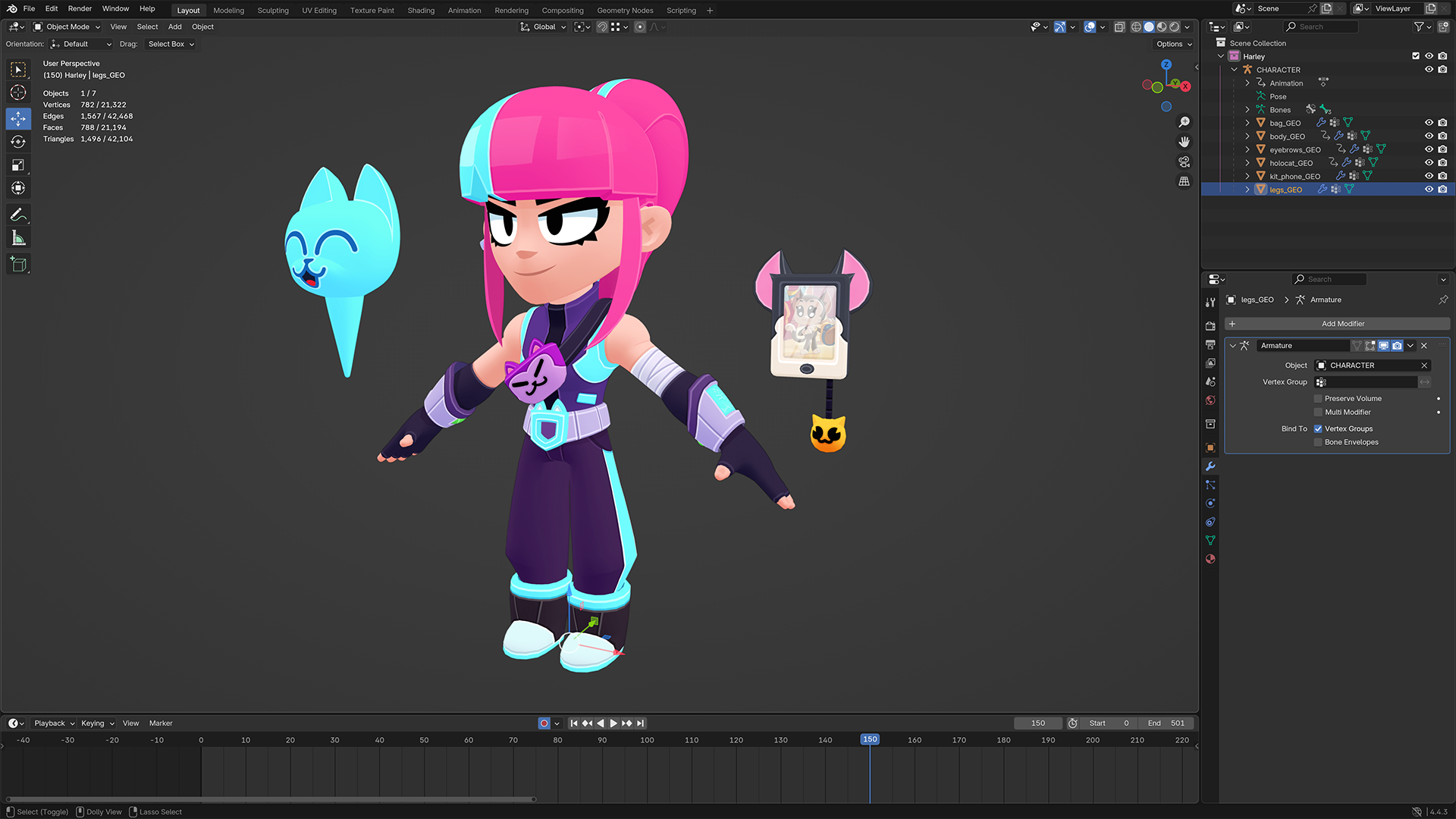Open the Scene properties tab
1456x819 pixels.
click(x=1210, y=381)
